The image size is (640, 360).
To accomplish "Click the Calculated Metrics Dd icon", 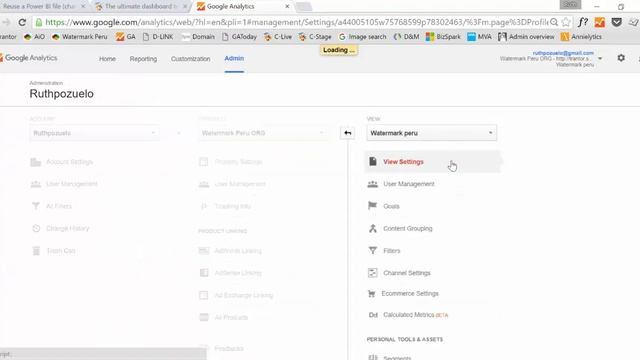I will 373,315.
